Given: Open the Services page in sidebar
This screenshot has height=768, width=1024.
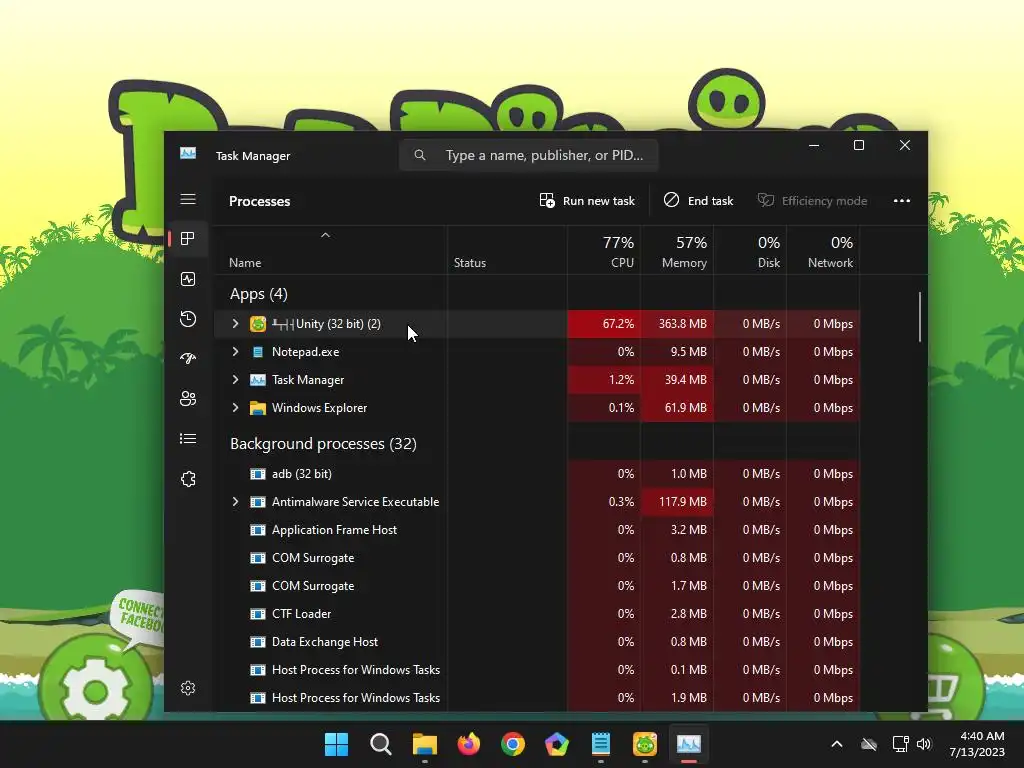Looking at the screenshot, I should [x=188, y=479].
